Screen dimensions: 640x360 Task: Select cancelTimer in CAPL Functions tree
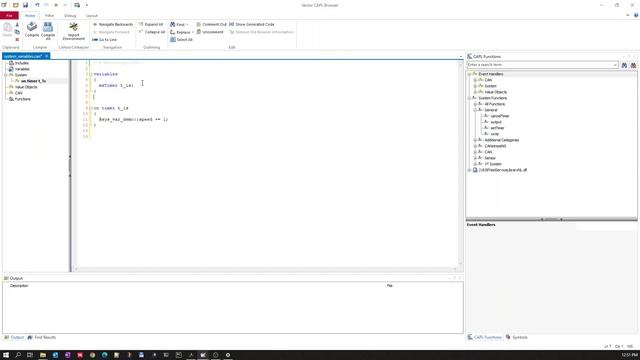point(500,116)
